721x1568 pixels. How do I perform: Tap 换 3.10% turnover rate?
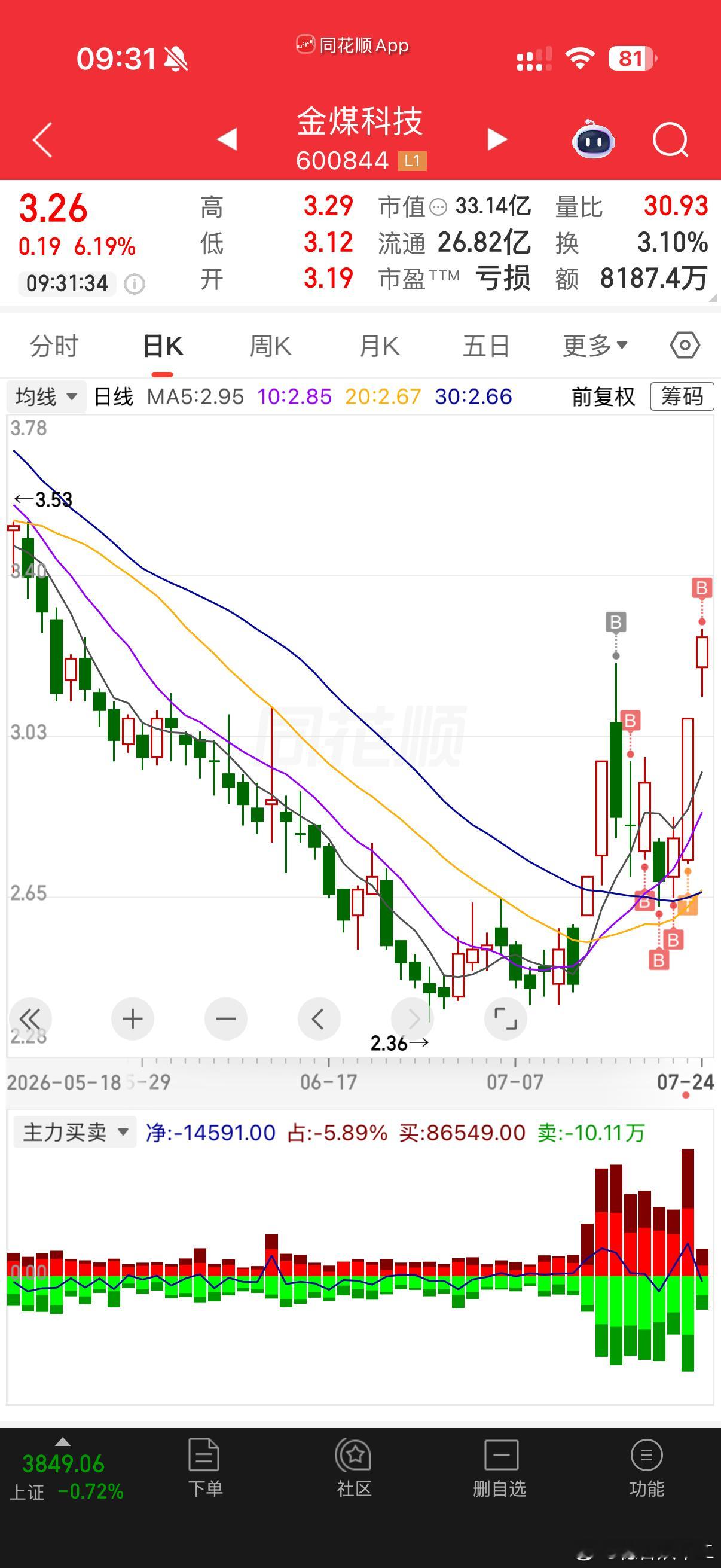click(x=673, y=243)
